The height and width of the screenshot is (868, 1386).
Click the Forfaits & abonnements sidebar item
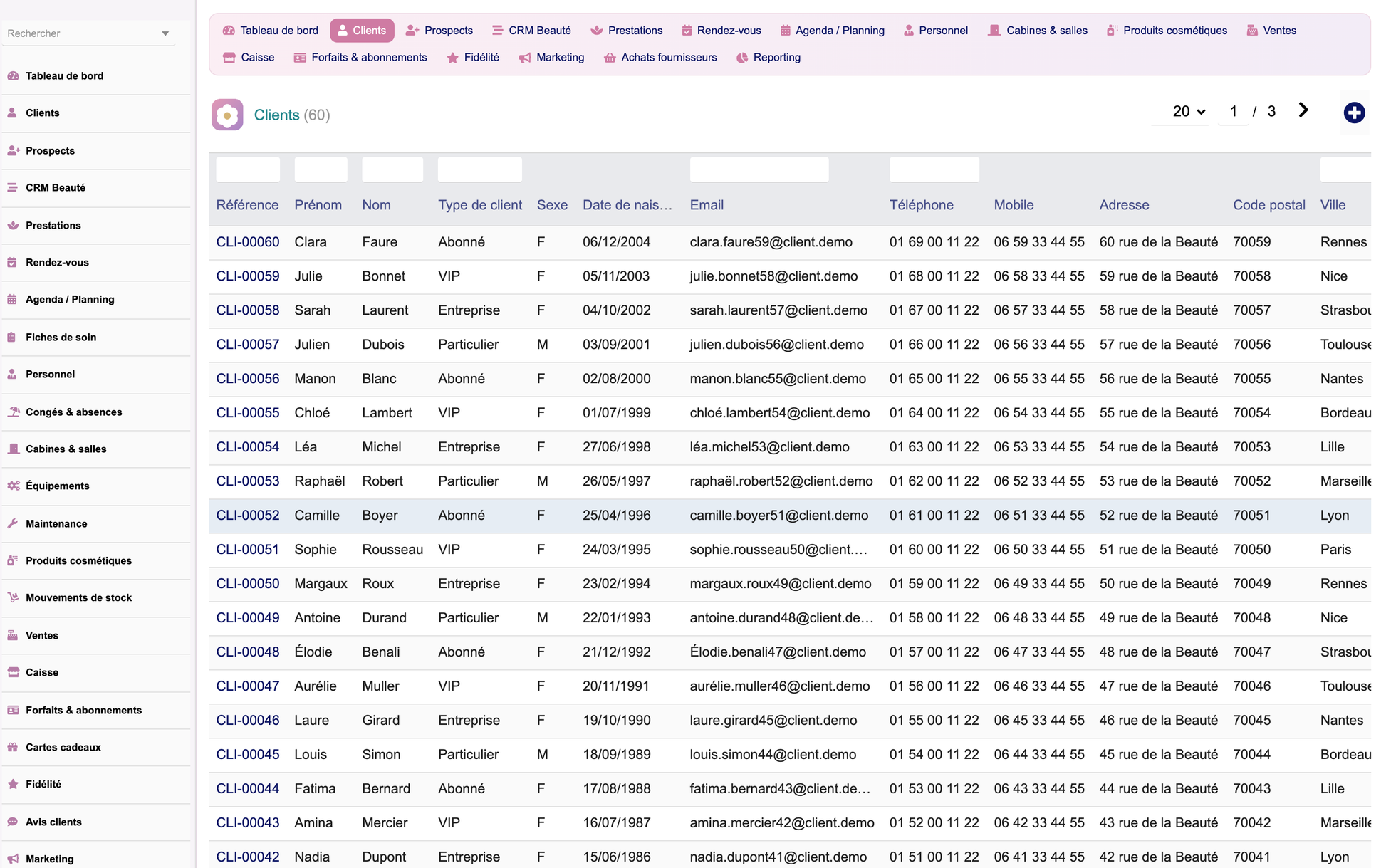tap(96, 710)
